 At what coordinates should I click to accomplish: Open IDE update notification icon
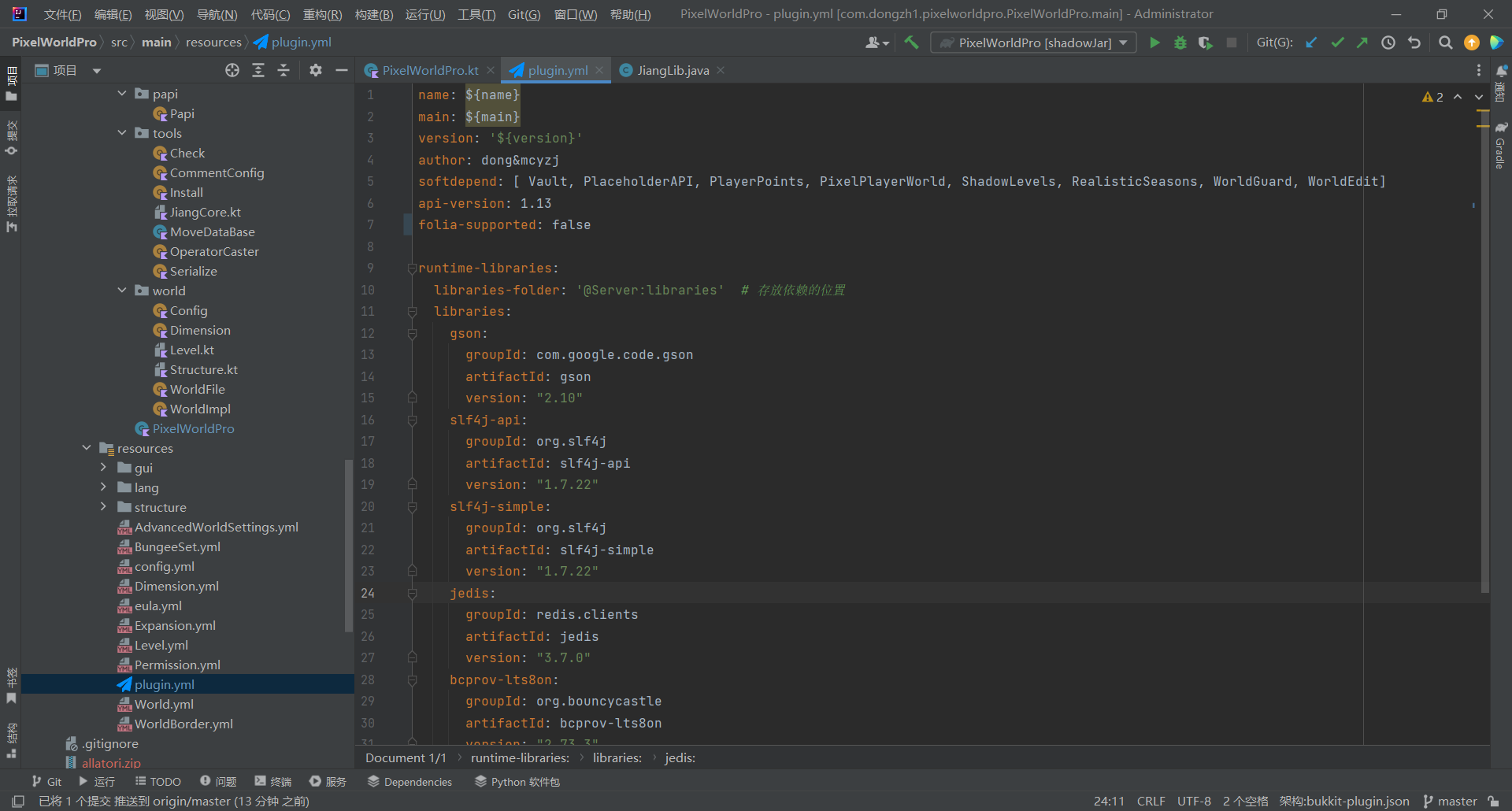pyautogui.click(x=1471, y=43)
